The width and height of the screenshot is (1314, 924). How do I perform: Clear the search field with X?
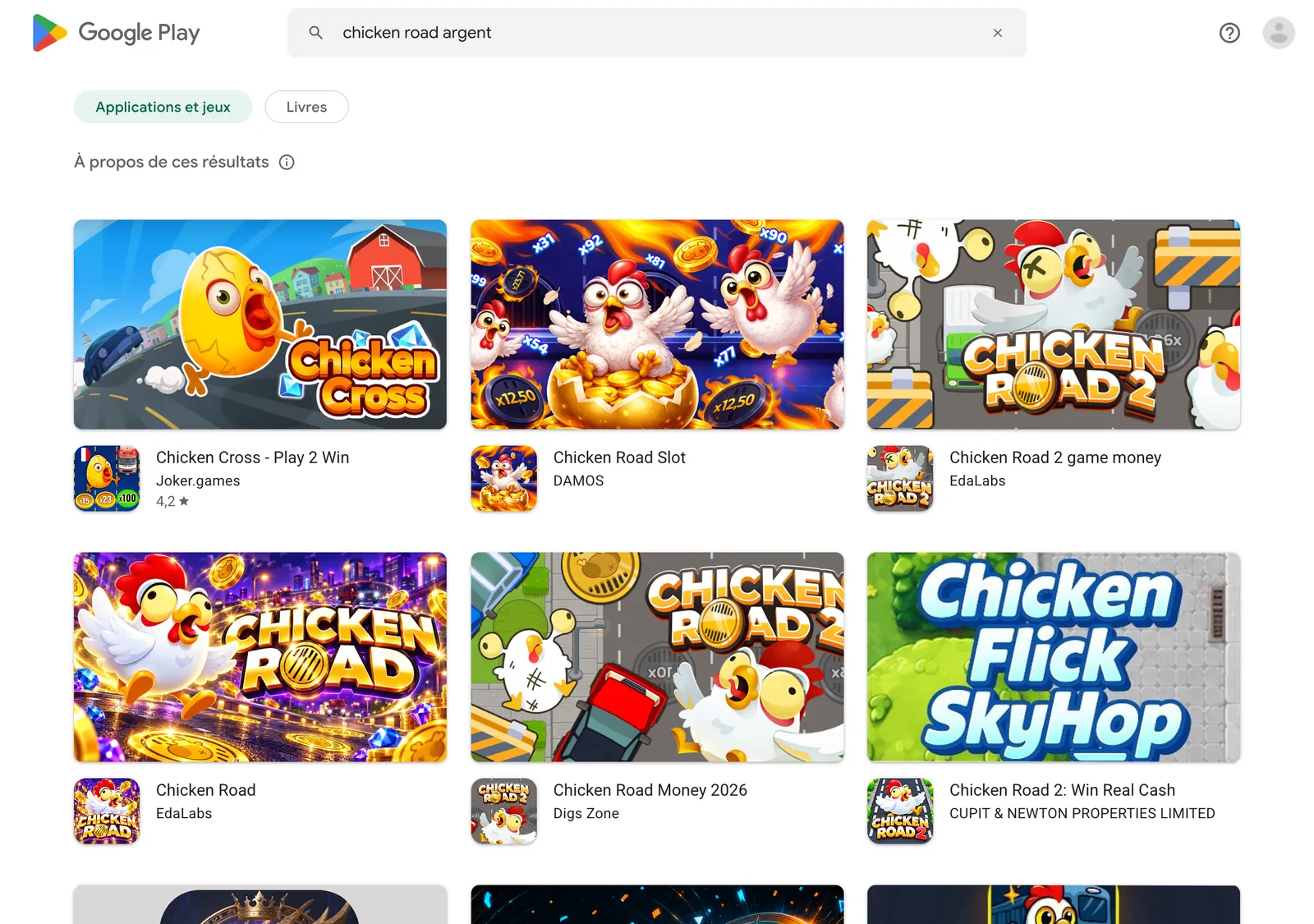(998, 33)
